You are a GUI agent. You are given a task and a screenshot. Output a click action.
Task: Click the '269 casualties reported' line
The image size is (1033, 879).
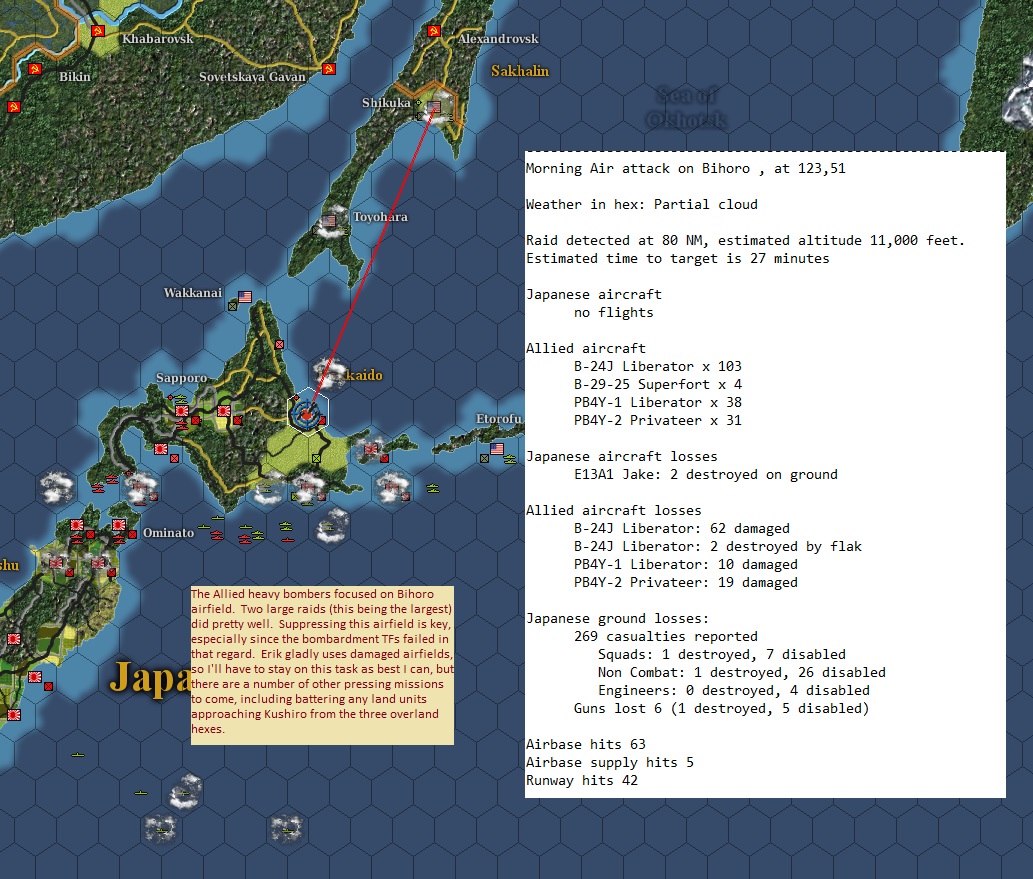click(665, 637)
